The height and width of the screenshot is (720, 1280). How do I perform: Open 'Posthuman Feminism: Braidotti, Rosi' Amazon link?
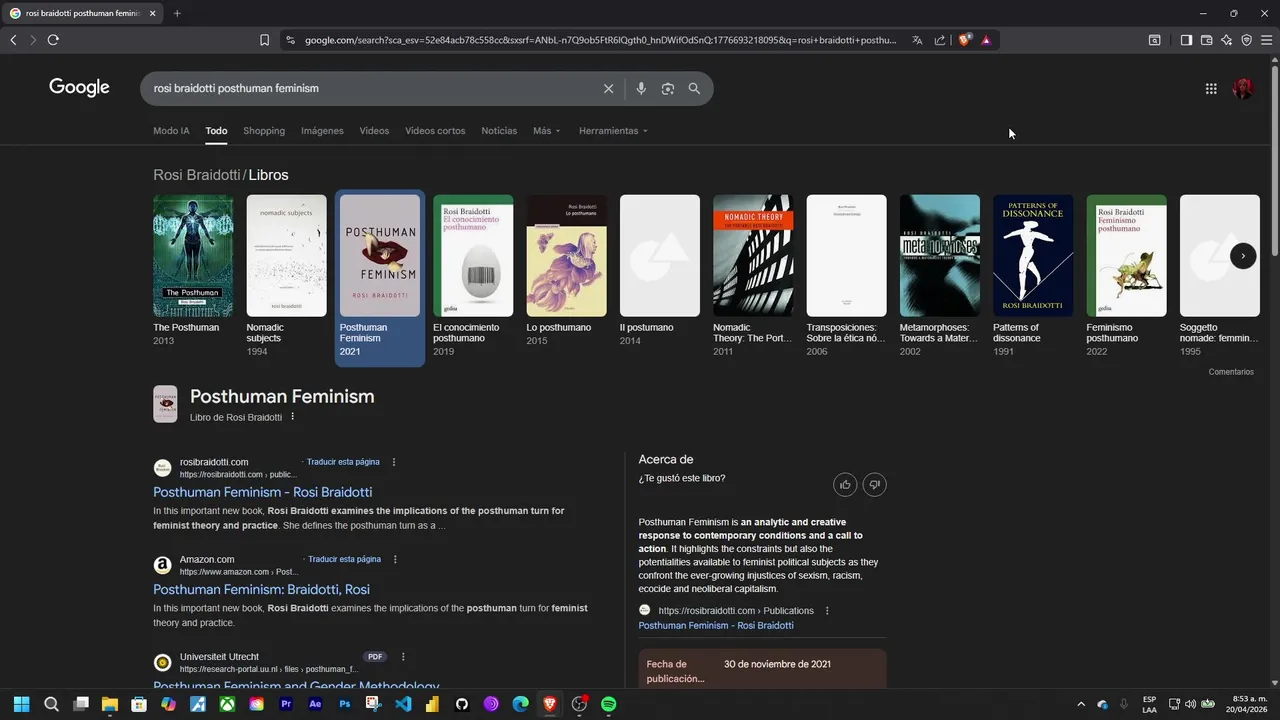(x=261, y=589)
